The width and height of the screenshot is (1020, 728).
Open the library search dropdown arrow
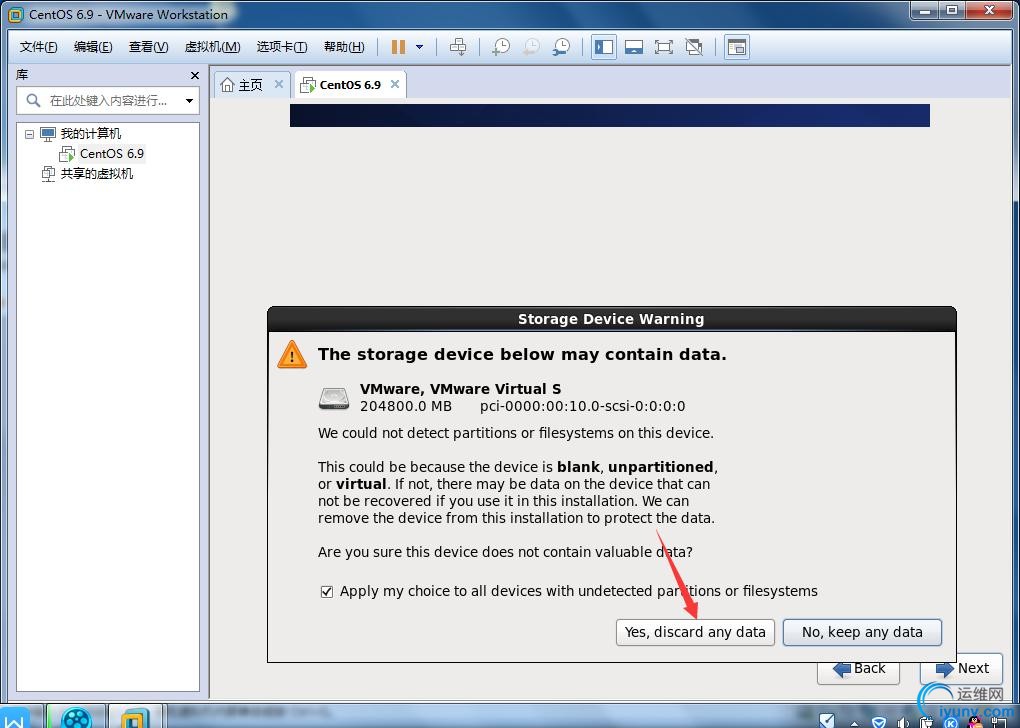(x=189, y=100)
